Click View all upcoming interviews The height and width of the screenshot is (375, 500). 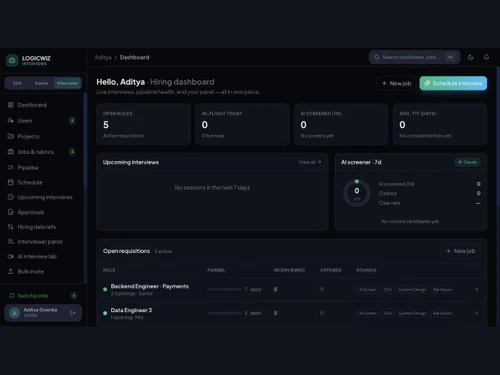tap(310, 162)
